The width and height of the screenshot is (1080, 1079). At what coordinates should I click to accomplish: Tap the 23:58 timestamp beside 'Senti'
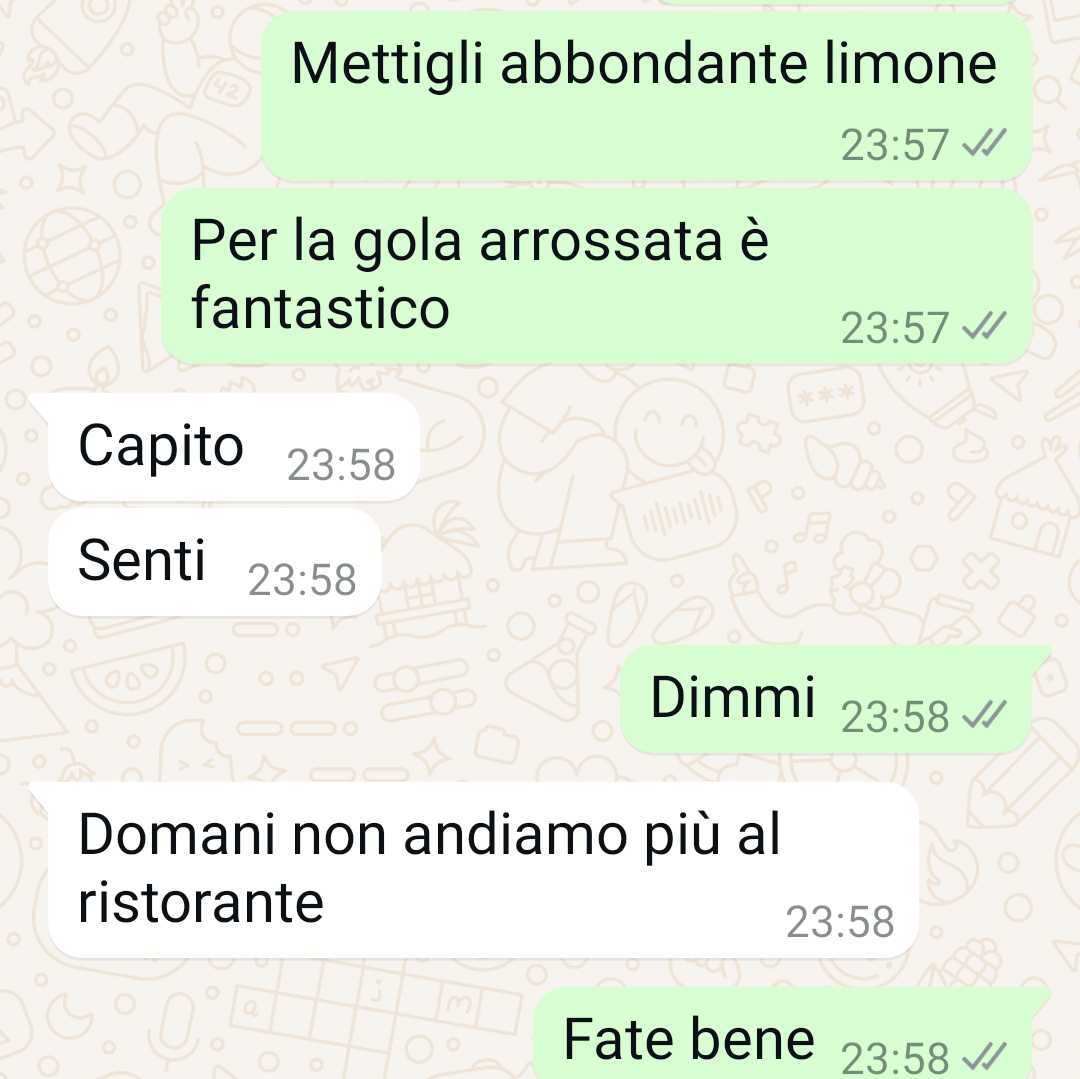point(302,580)
